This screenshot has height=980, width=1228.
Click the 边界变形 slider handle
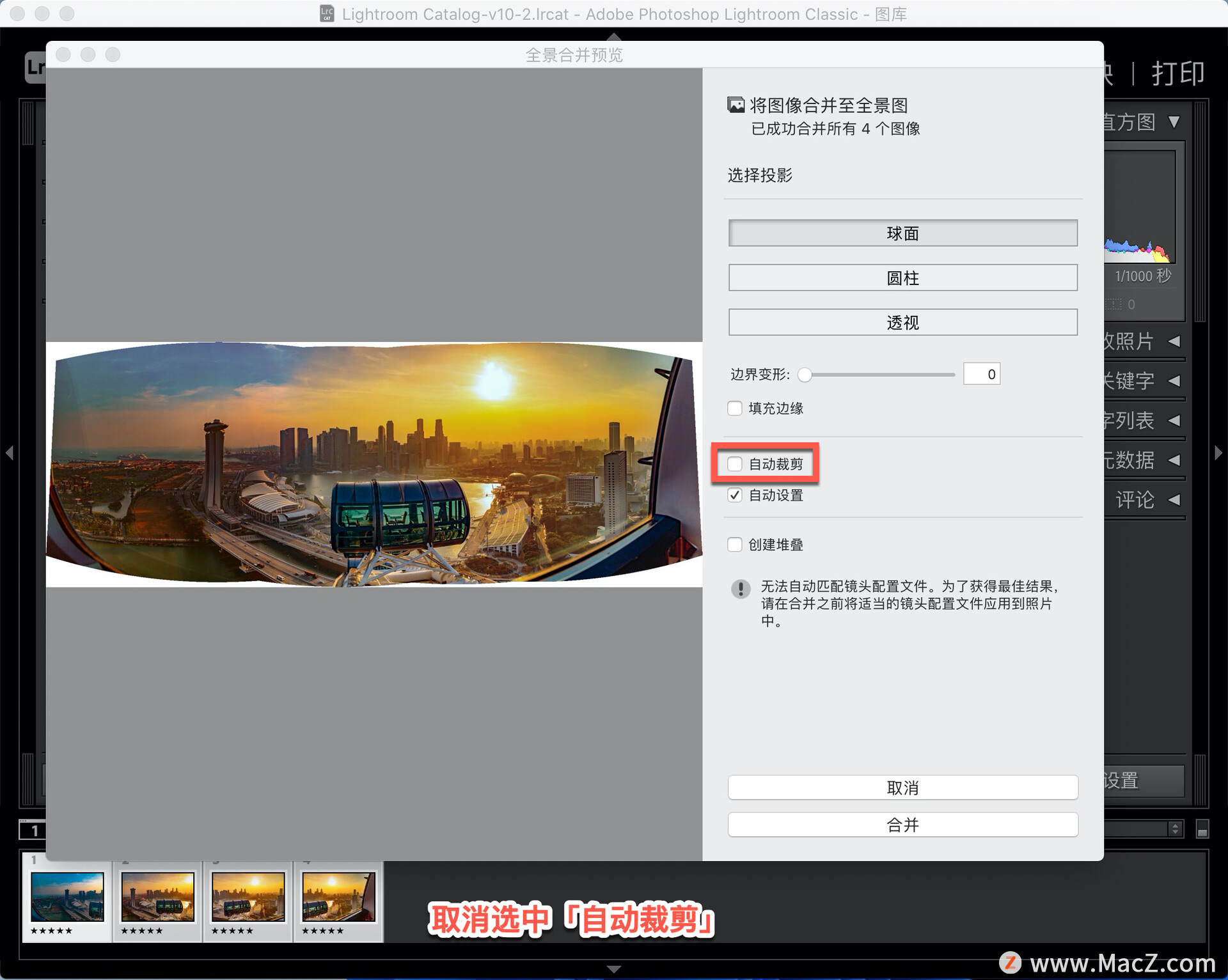pyautogui.click(x=805, y=375)
